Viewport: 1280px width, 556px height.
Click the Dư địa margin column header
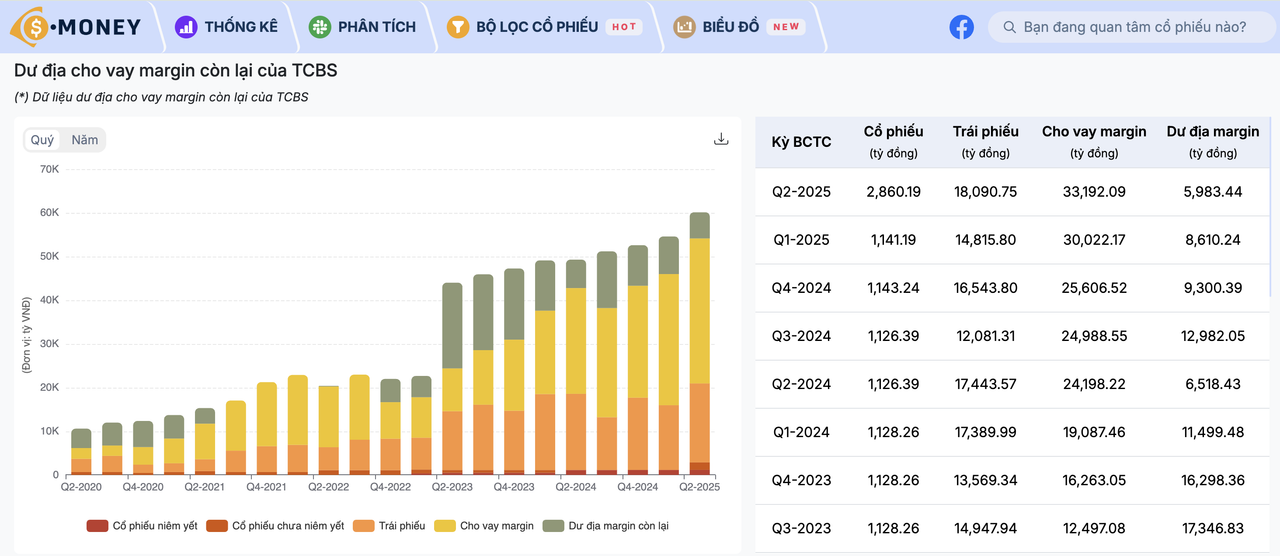(x=1213, y=141)
